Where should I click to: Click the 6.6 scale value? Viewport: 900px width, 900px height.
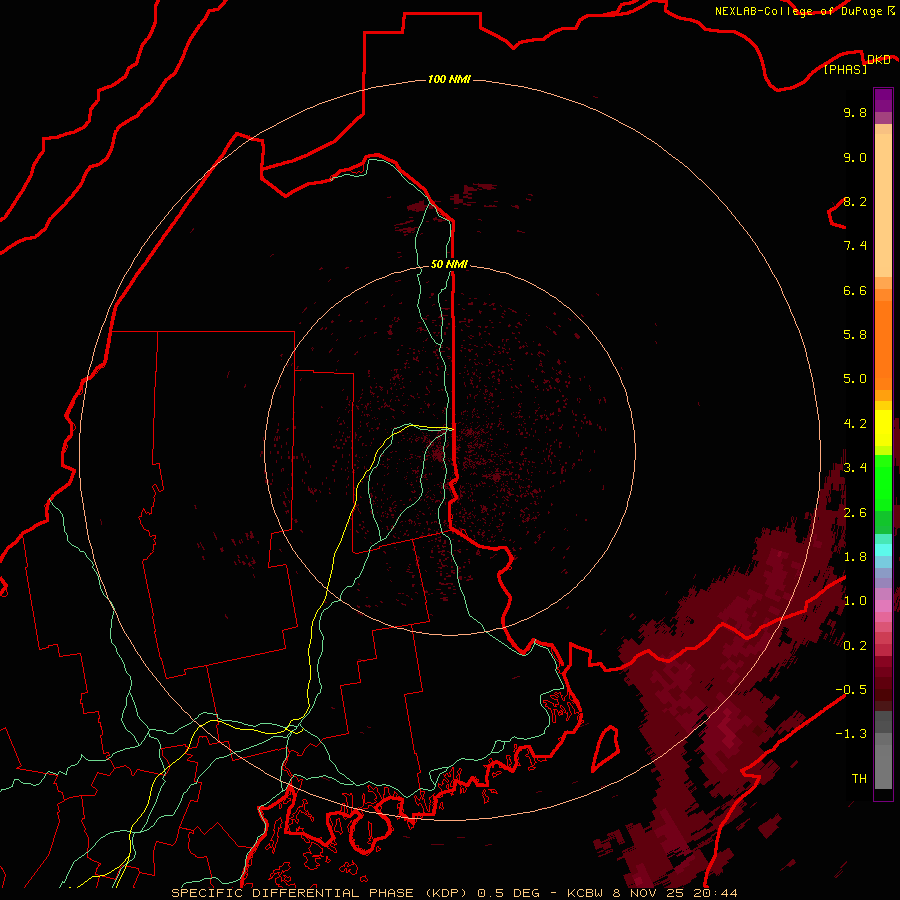[x=855, y=290]
